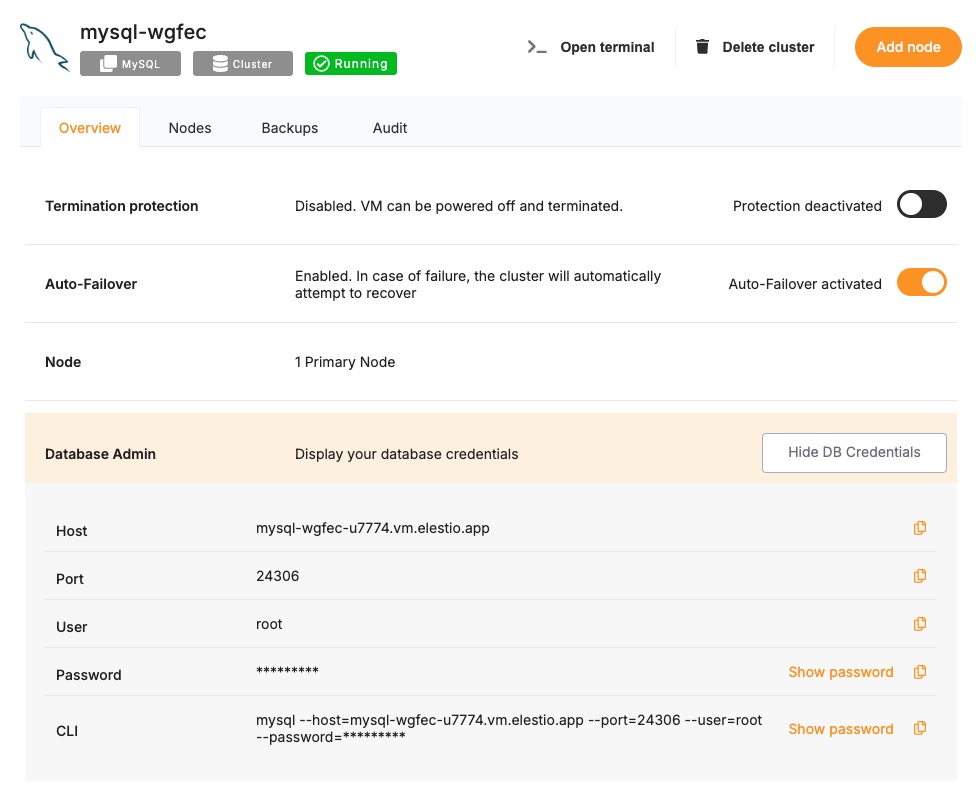This screenshot has width=979, height=792.
Task: Click the Cluster type badge
Action: pyautogui.click(x=243, y=64)
